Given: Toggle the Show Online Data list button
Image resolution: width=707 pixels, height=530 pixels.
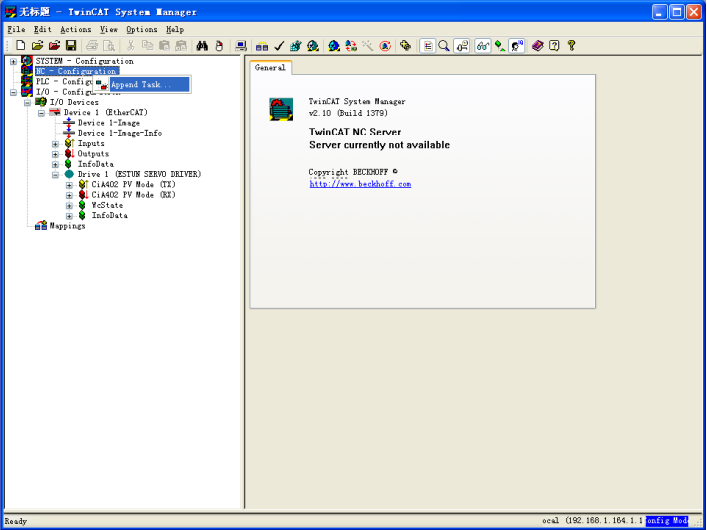Looking at the screenshot, I should 427,46.
